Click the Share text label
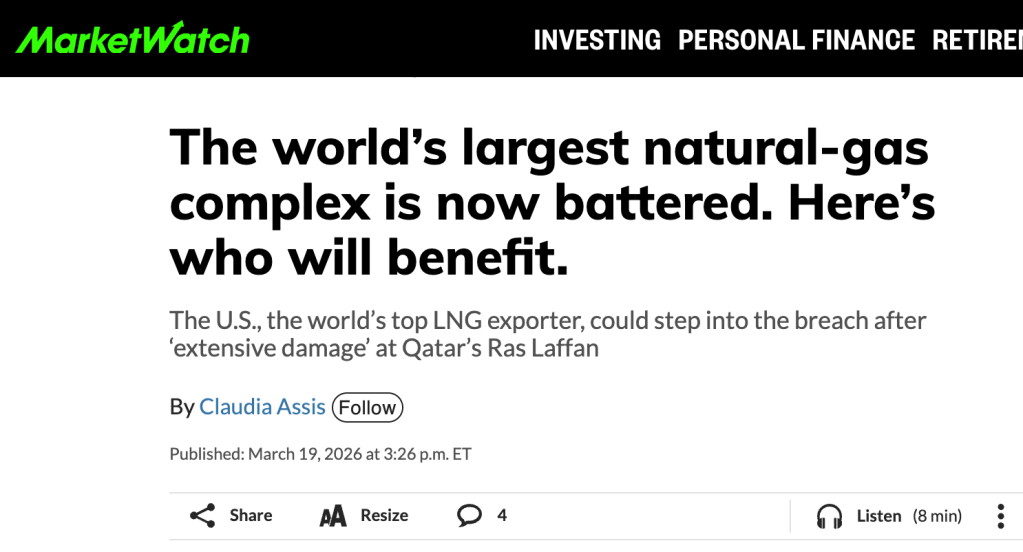This screenshot has height=552, width=1023. (250, 516)
